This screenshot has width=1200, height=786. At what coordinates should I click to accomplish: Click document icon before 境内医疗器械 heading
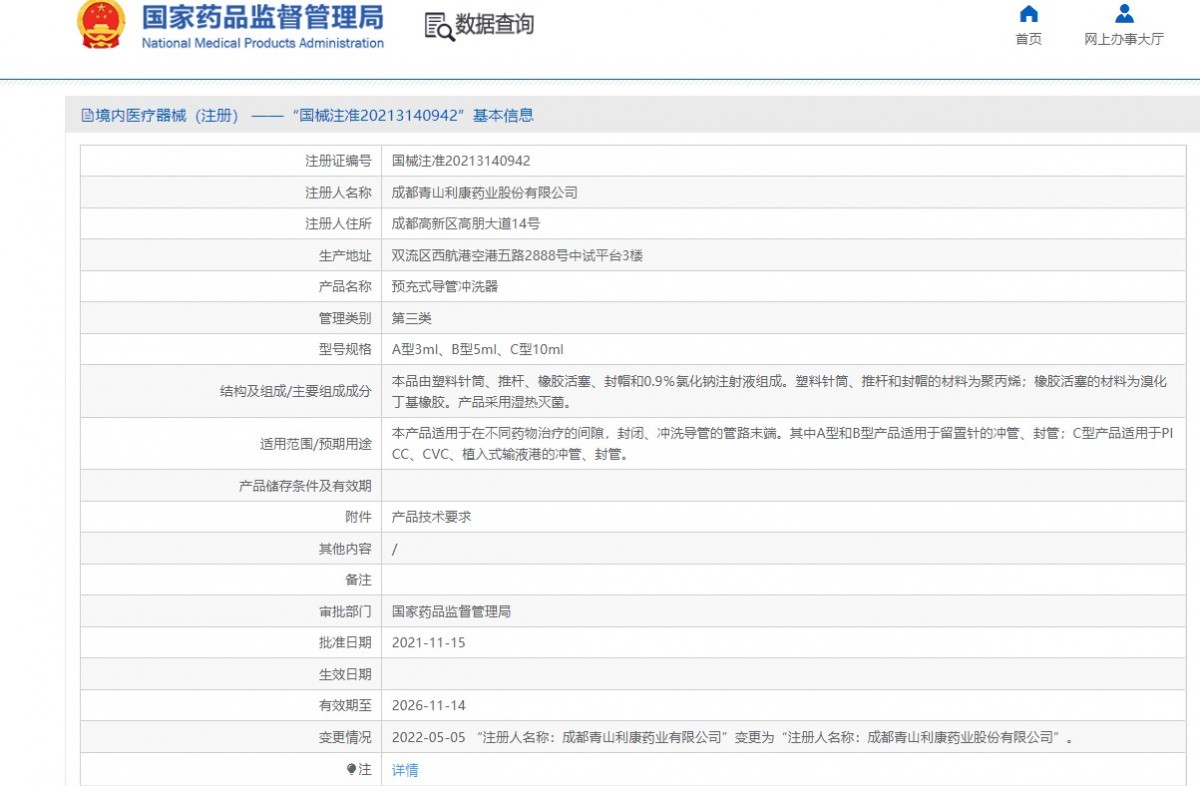pyautogui.click(x=87, y=115)
